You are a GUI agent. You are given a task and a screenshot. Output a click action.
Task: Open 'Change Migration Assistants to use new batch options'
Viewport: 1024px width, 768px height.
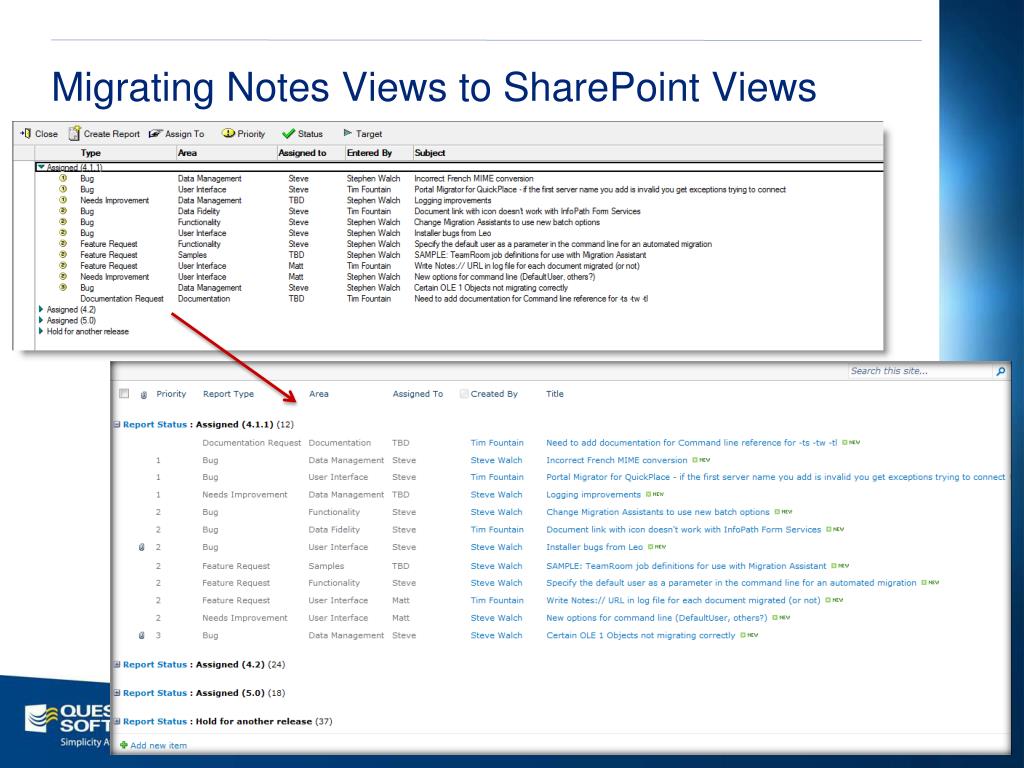pyautogui.click(x=658, y=512)
